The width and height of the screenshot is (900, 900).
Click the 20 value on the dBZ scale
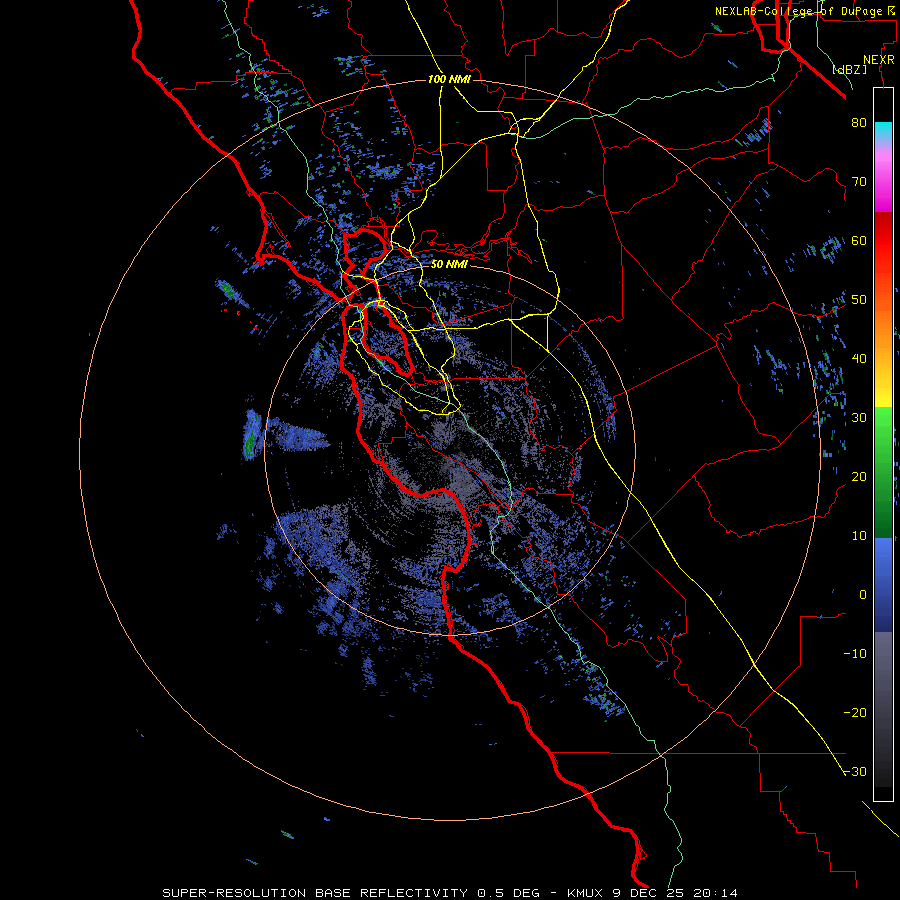[x=859, y=476]
